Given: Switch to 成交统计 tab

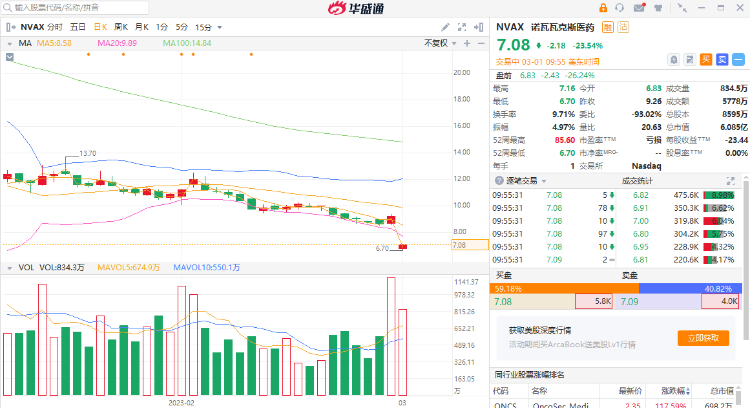Looking at the screenshot, I should [637, 181].
